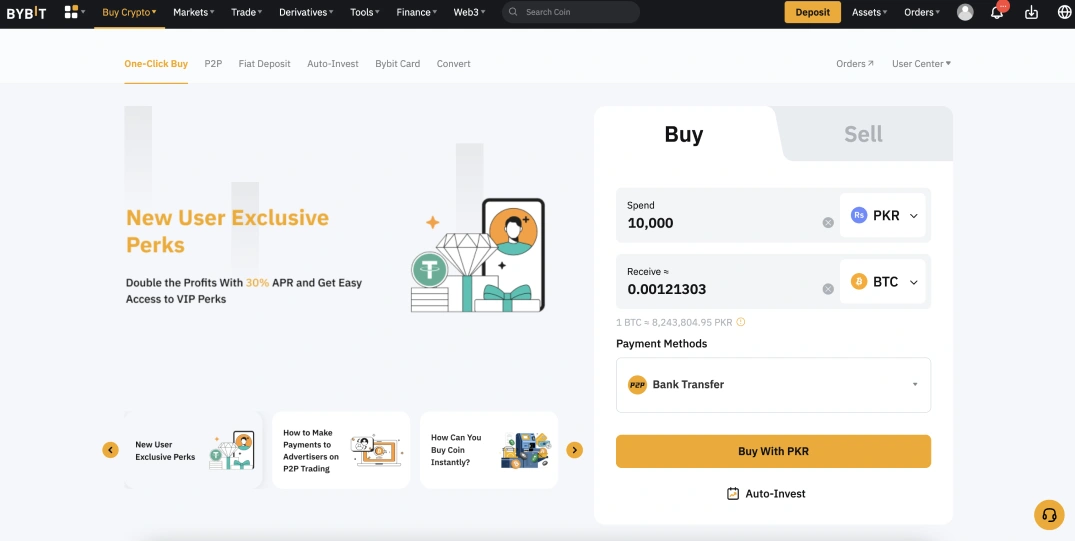
Task: Open How Can You Buy Coin Instantly card
Action: 489,450
